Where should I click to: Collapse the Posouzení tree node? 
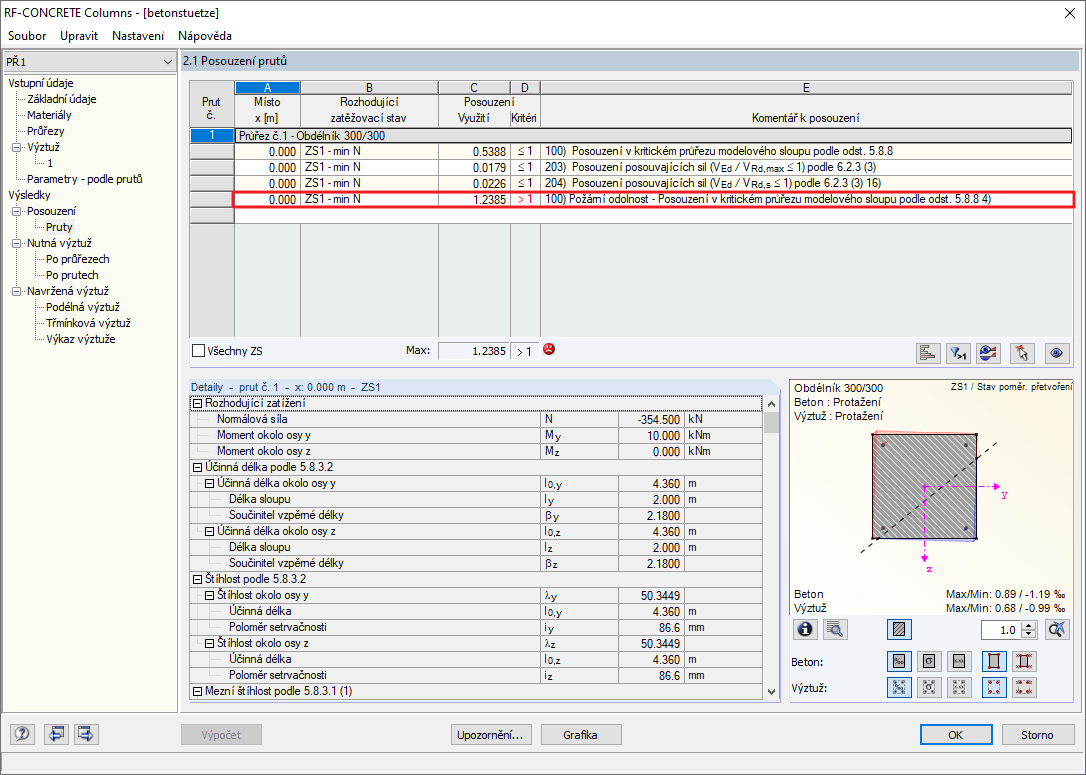[x=17, y=211]
